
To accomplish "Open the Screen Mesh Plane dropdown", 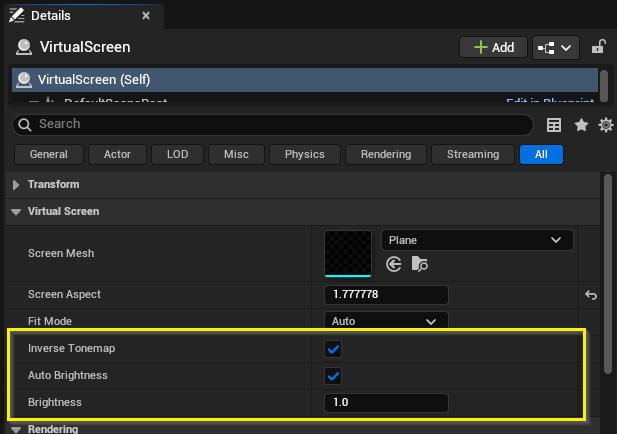I will pos(477,240).
